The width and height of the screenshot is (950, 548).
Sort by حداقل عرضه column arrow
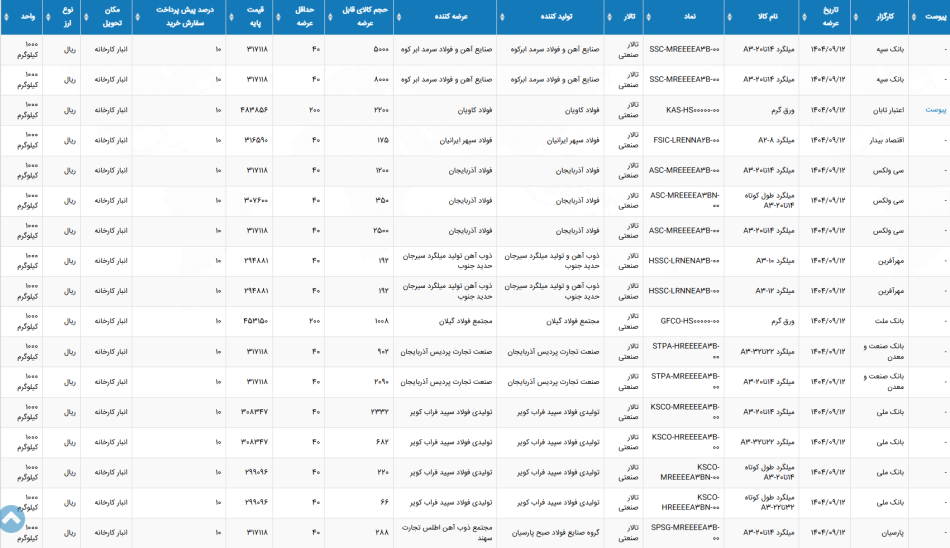(277, 17)
